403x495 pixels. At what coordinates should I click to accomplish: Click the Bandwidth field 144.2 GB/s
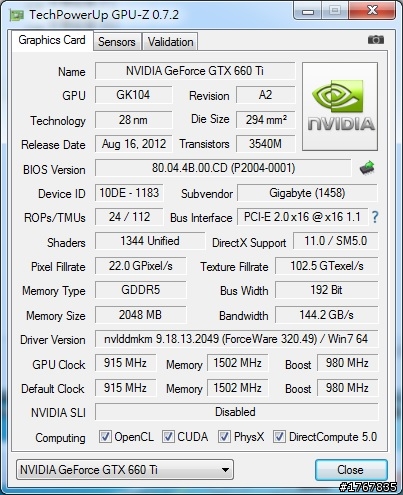pos(327,315)
